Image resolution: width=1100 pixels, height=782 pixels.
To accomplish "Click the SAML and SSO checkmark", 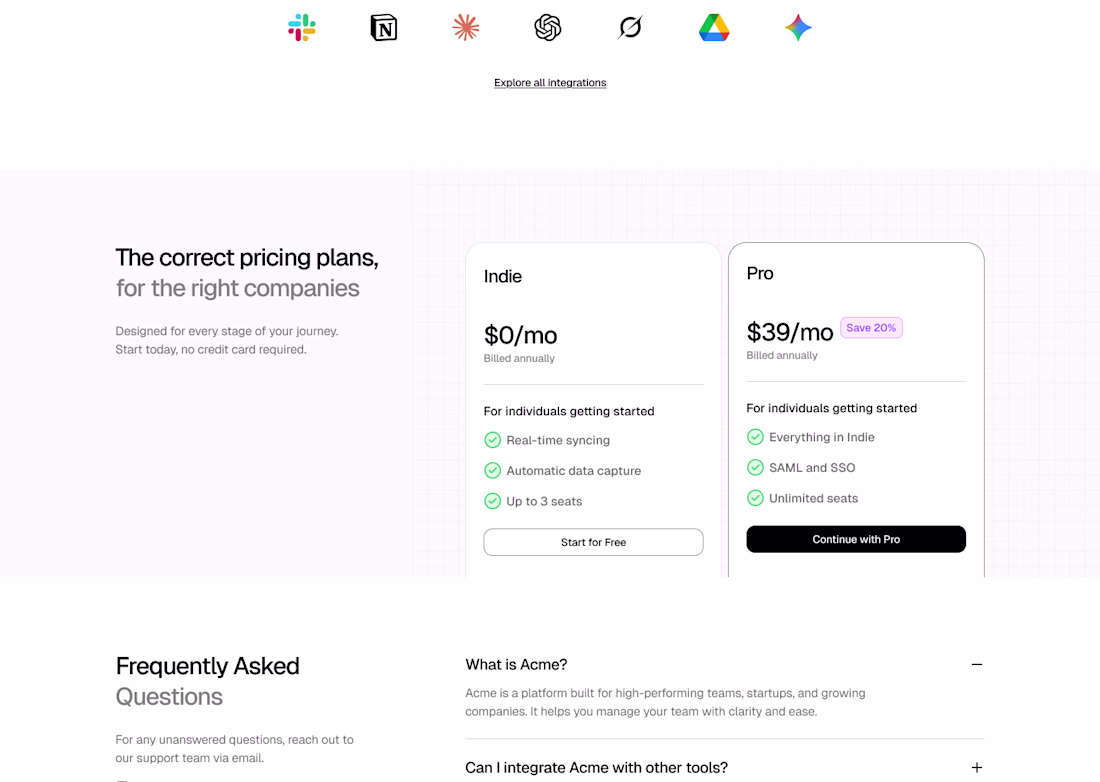I will (756, 468).
